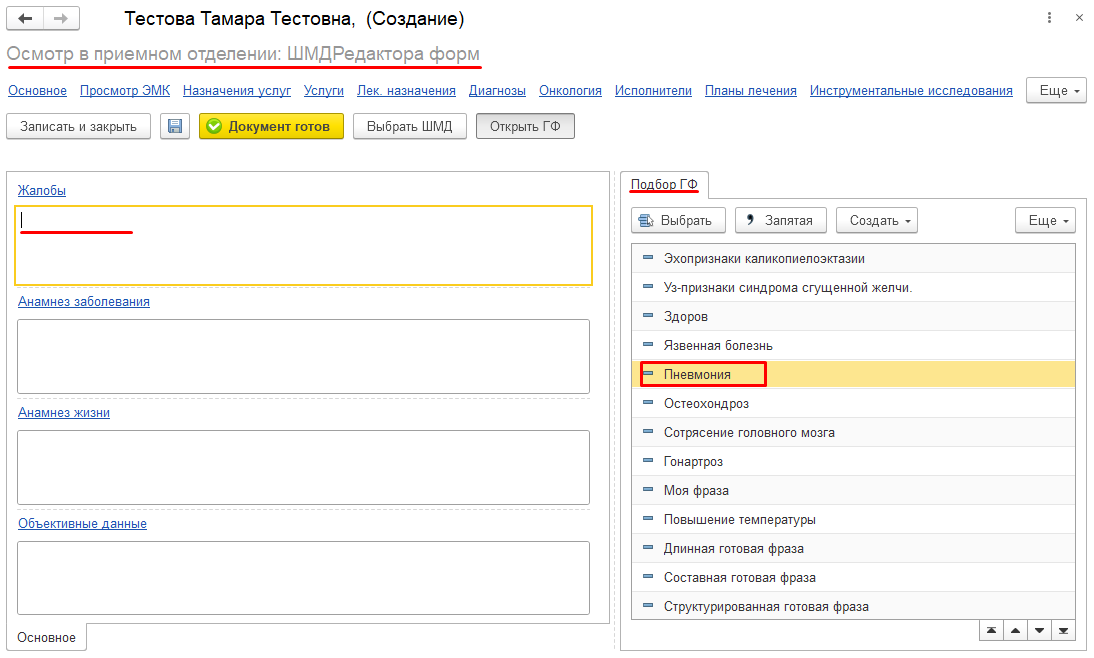Click the dash icon beside Структурированная готовая фраза
1094x658 pixels.
[648, 606]
